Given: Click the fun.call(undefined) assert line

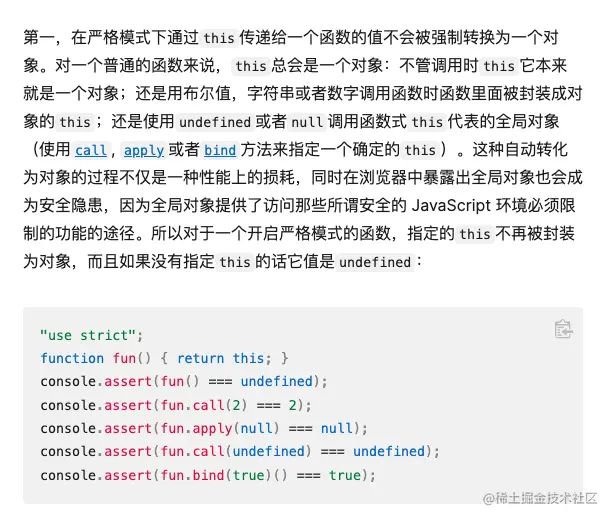Looking at the screenshot, I should coord(240,452).
